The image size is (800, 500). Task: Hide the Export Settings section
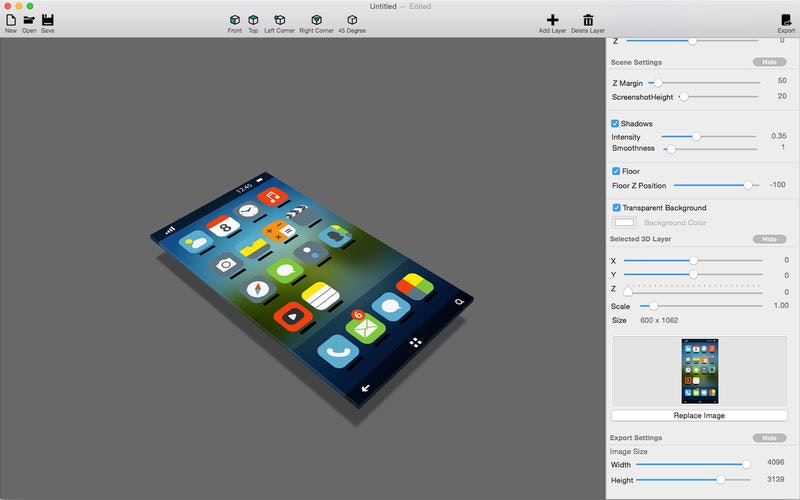point(769,438)
